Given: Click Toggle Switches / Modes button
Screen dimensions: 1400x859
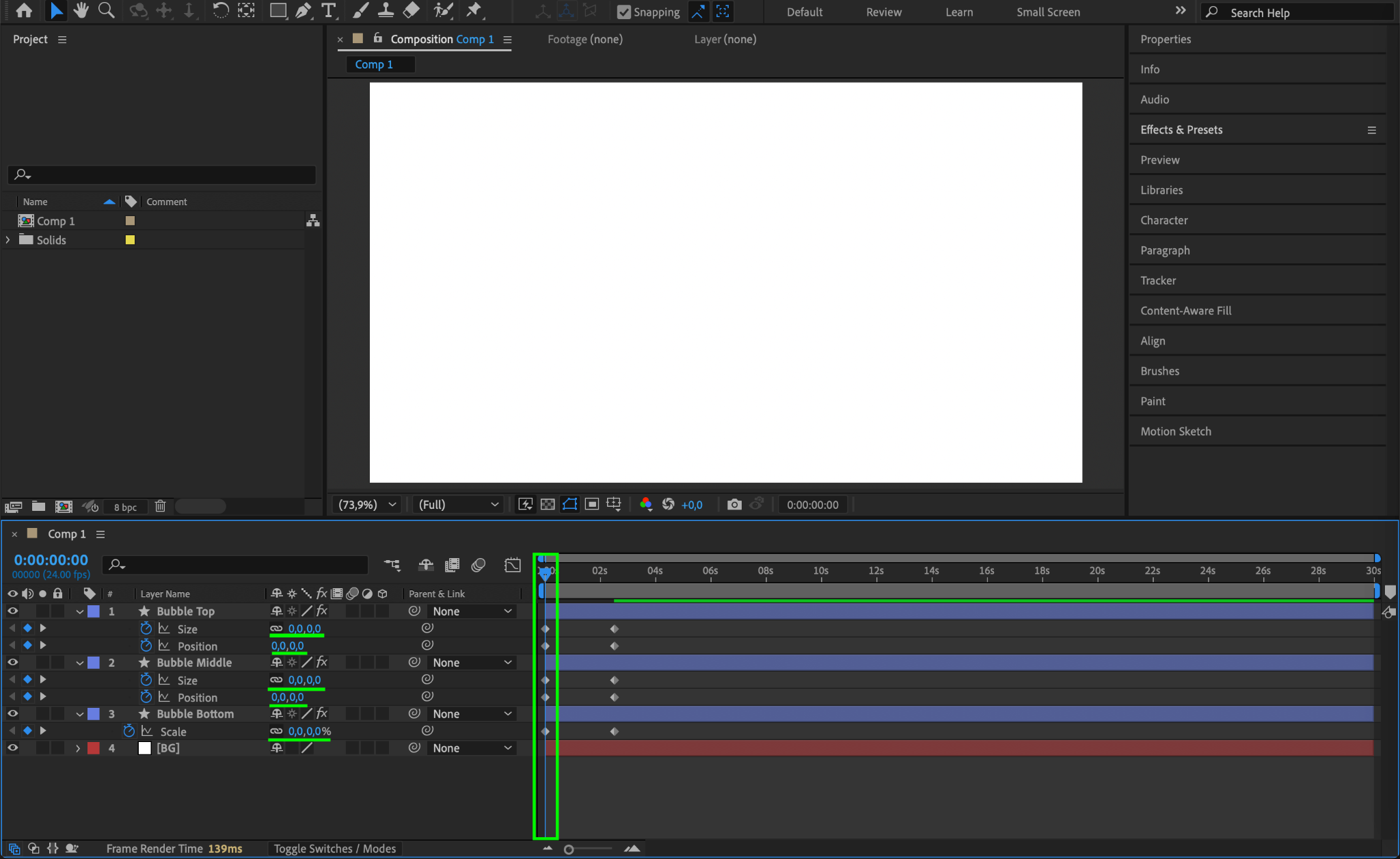Looking at the screenshot, I should (x=335, y=849).
